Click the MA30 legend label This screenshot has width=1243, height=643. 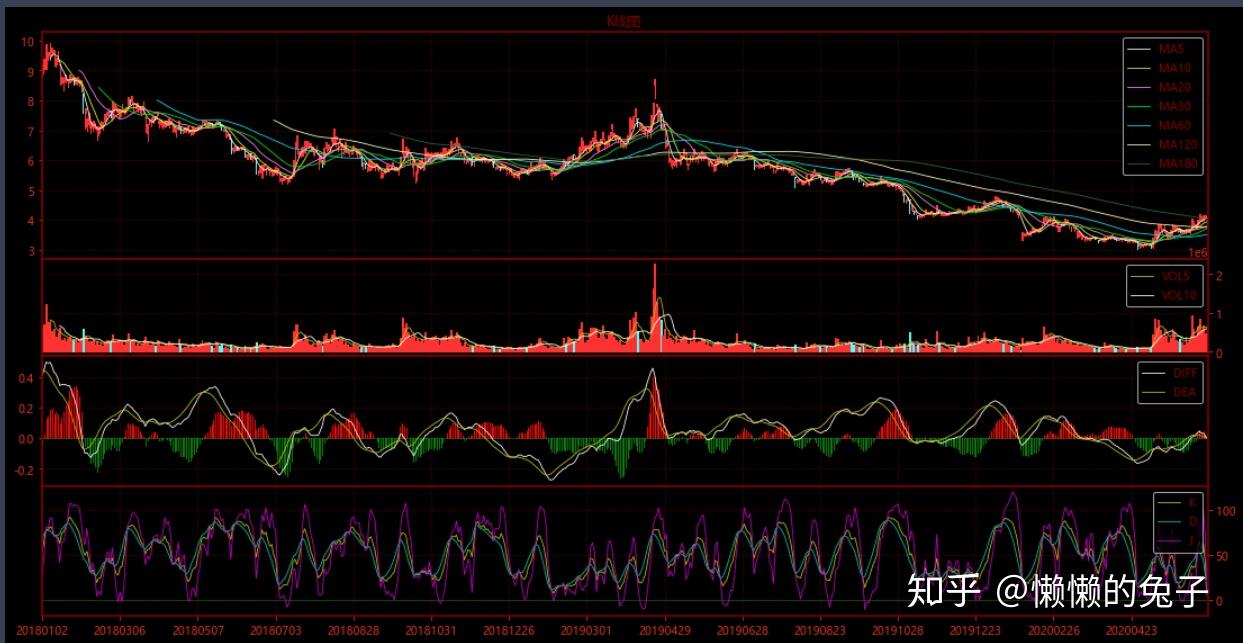[1178, 106]
